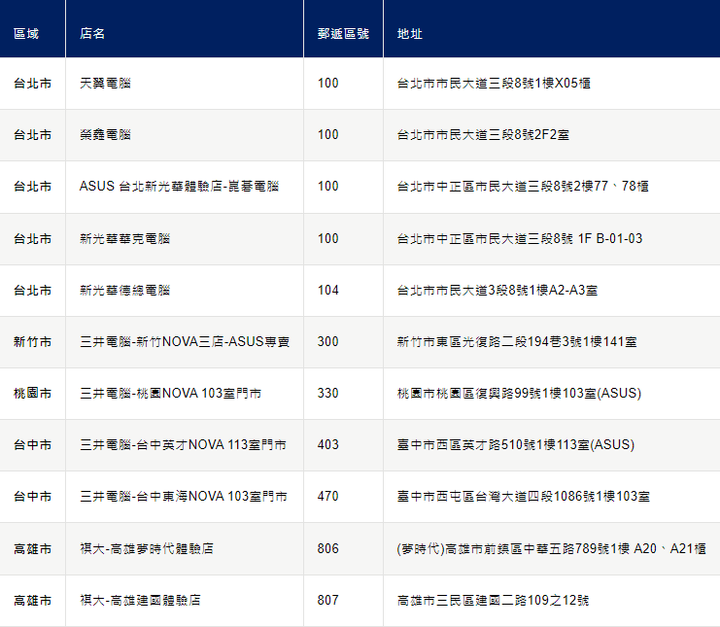This screenshot has height=627, width=720.
Task: Select address 高雄市三民區建國二路109之12號
Action: (493, 600)
